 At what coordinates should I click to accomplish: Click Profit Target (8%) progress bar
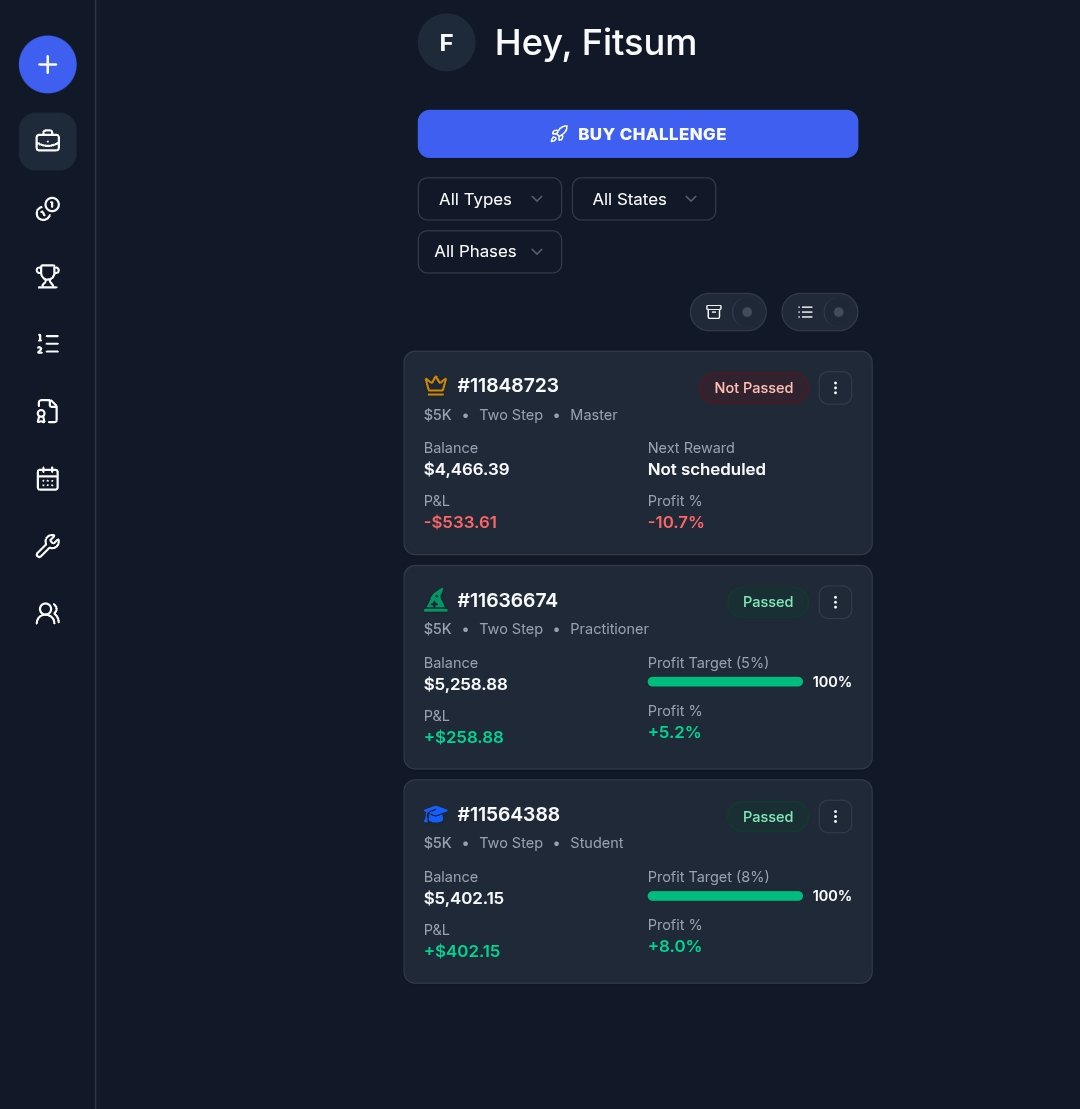[x=726, y=896]
